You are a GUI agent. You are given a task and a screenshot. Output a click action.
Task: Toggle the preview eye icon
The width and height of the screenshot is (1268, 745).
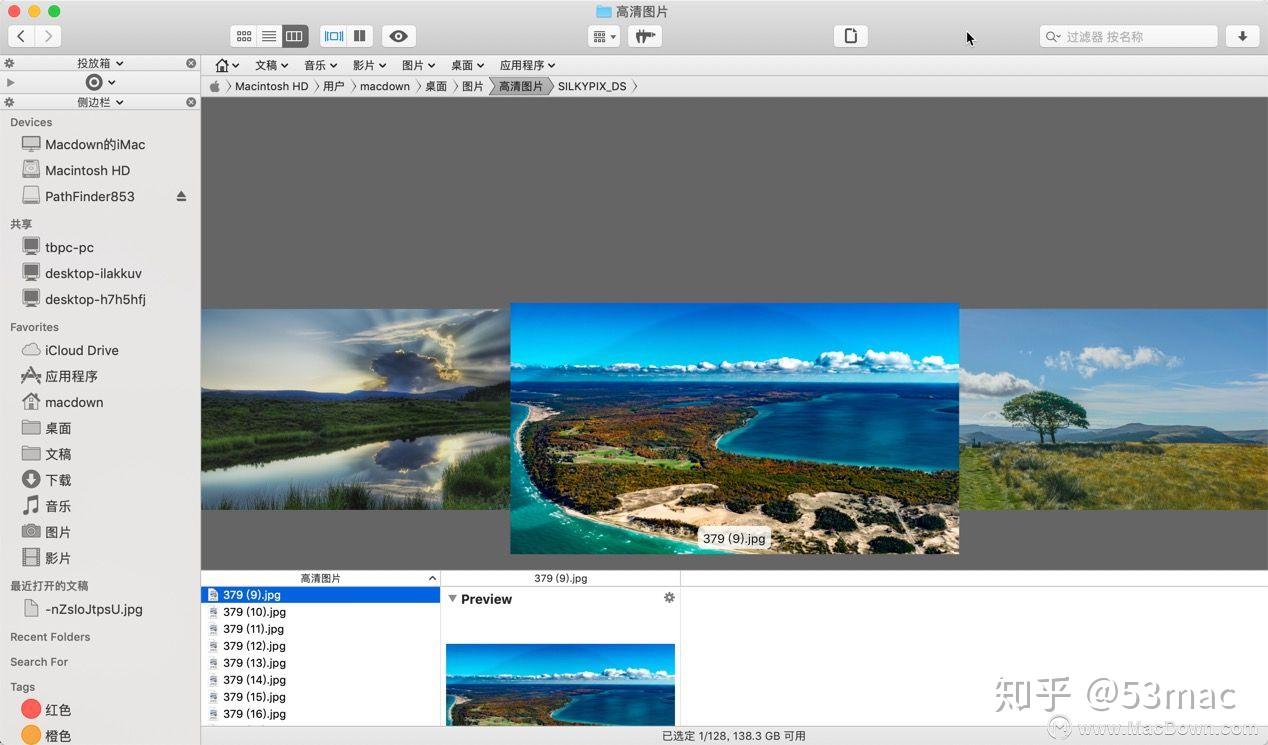coord(398,36)
